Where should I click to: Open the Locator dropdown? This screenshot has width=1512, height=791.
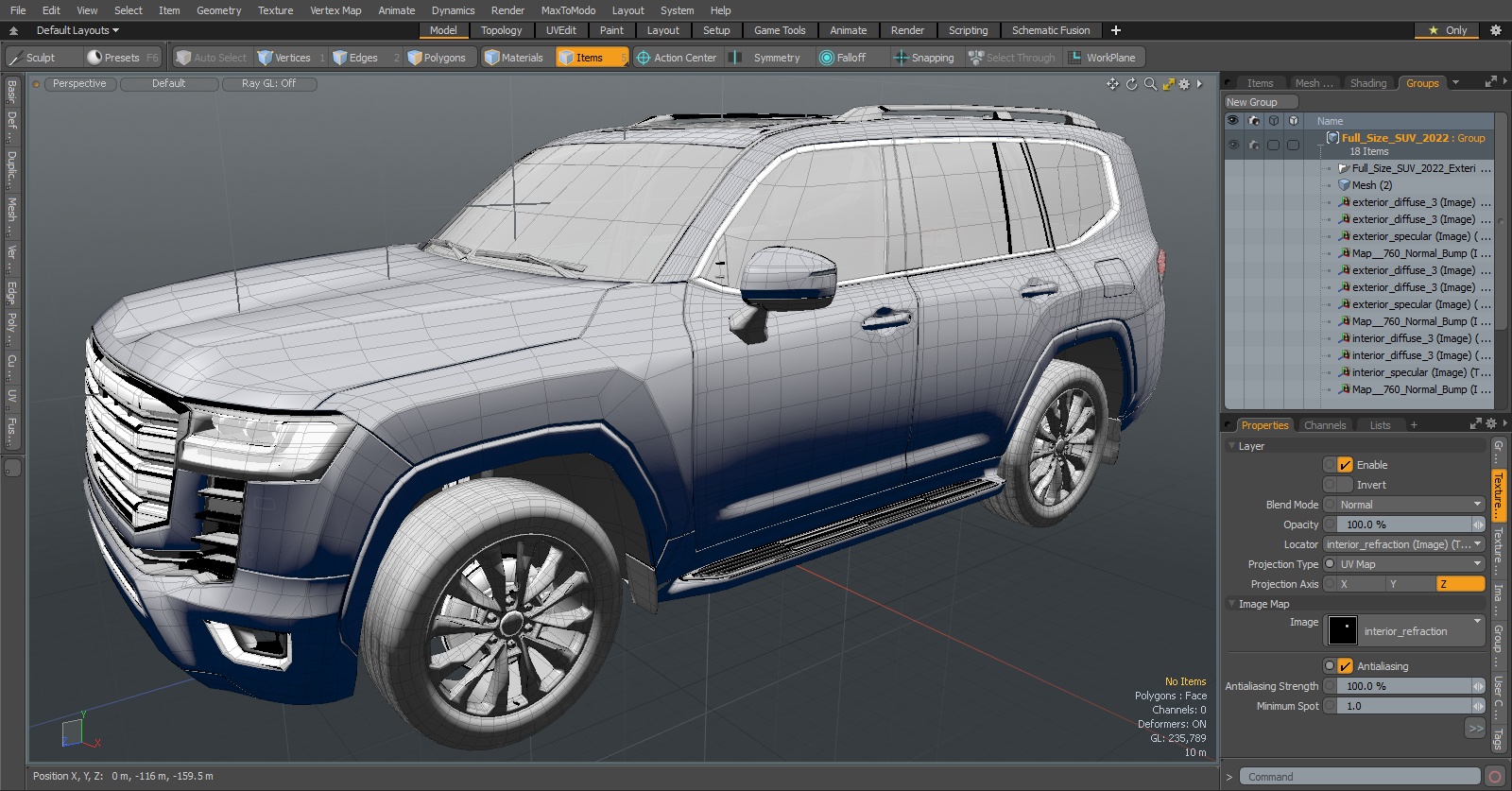[x=1404, y=544]
